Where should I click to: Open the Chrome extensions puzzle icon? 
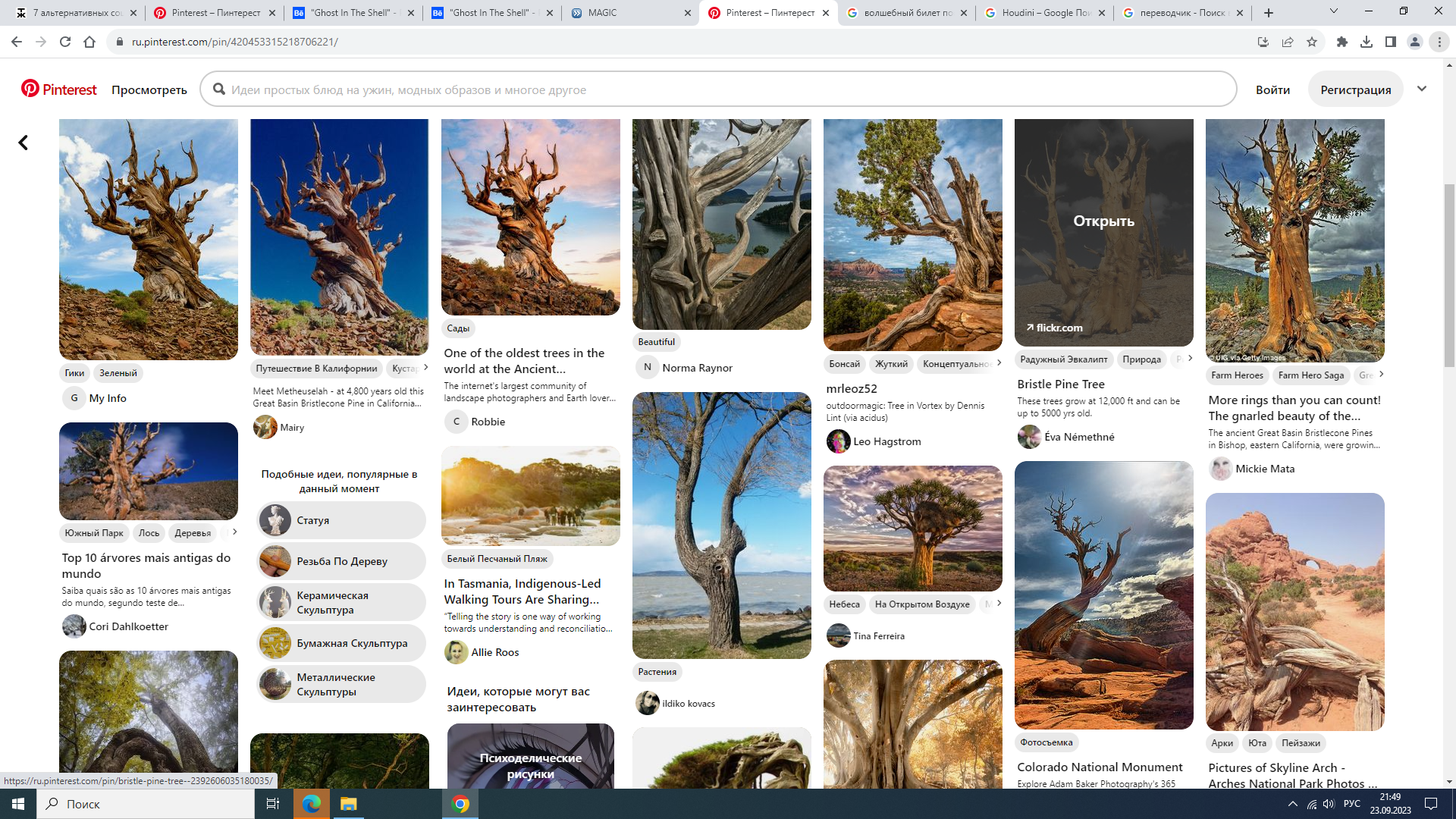coord(1341,42)
